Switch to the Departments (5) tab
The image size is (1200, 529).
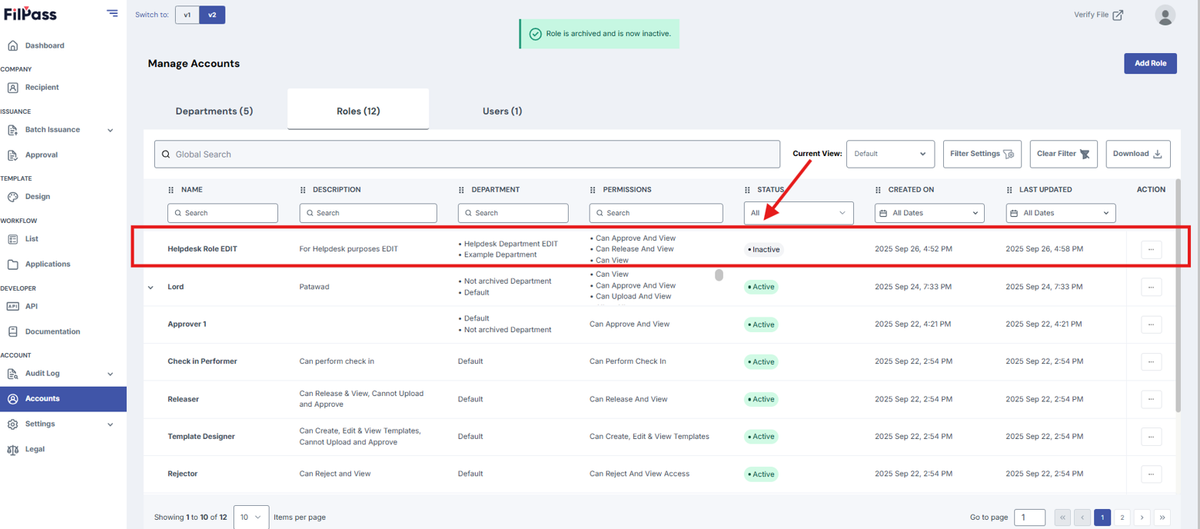(214, 111)
